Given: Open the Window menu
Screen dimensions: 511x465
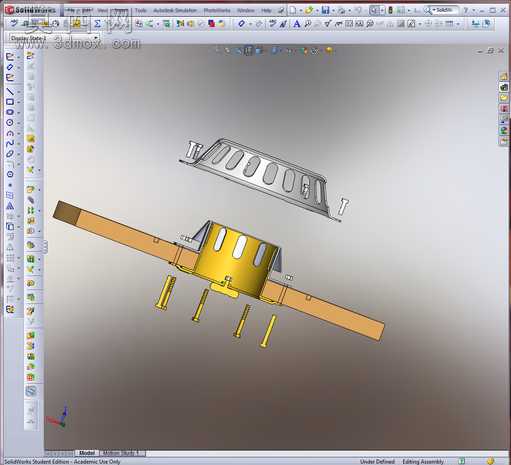Looking at the screenshot, I should 246,10.
